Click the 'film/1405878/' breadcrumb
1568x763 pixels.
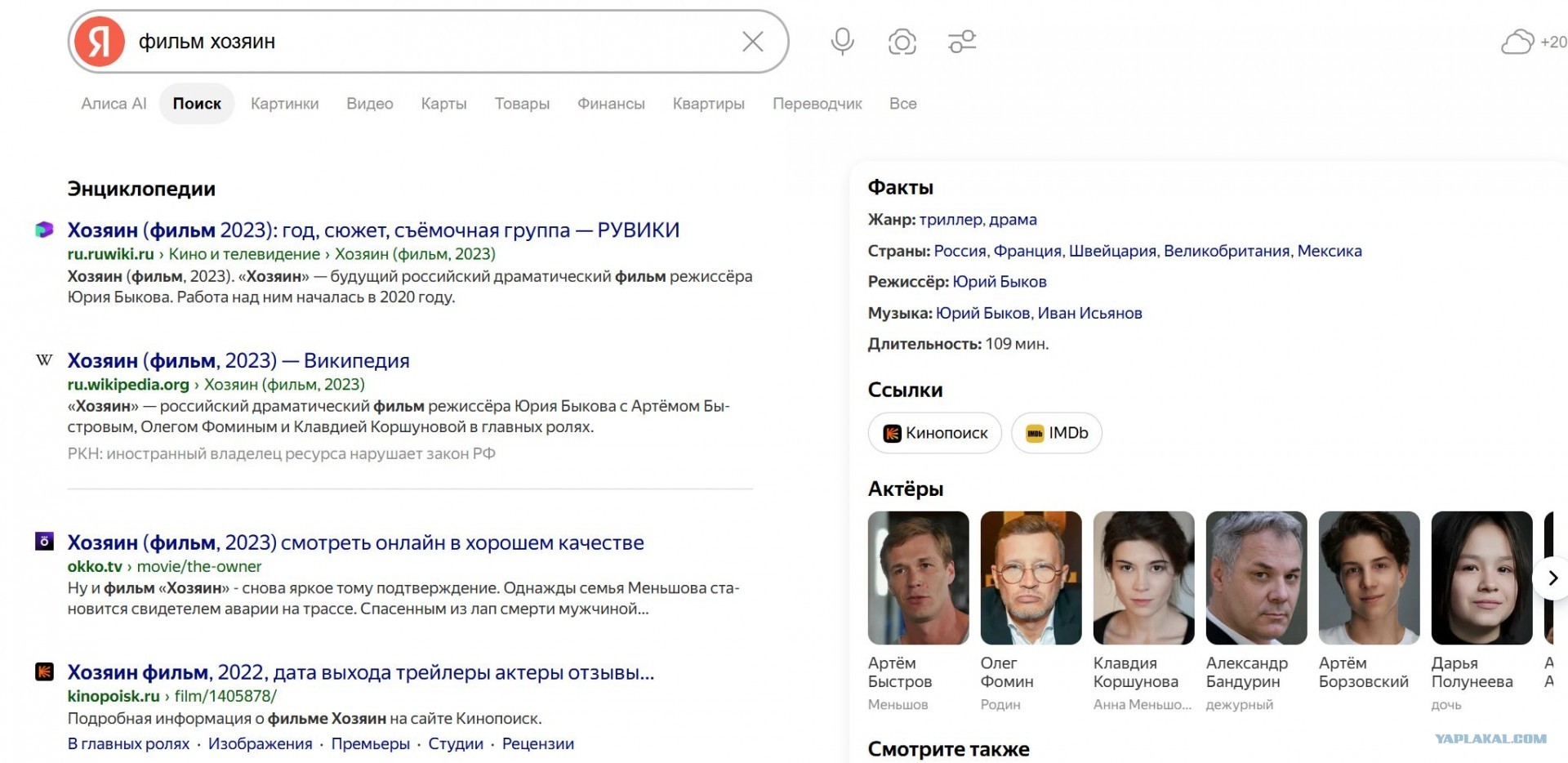coord(225,696)
